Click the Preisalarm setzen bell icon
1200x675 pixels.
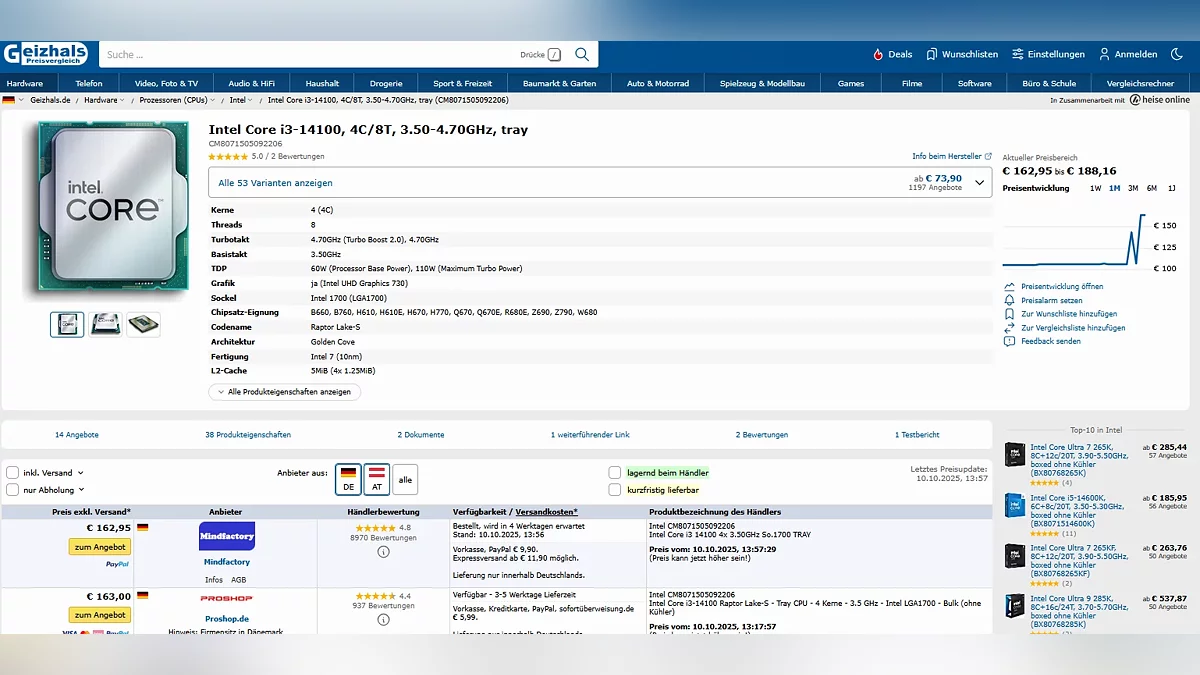pyautogui.click(x=1010, y=300)
